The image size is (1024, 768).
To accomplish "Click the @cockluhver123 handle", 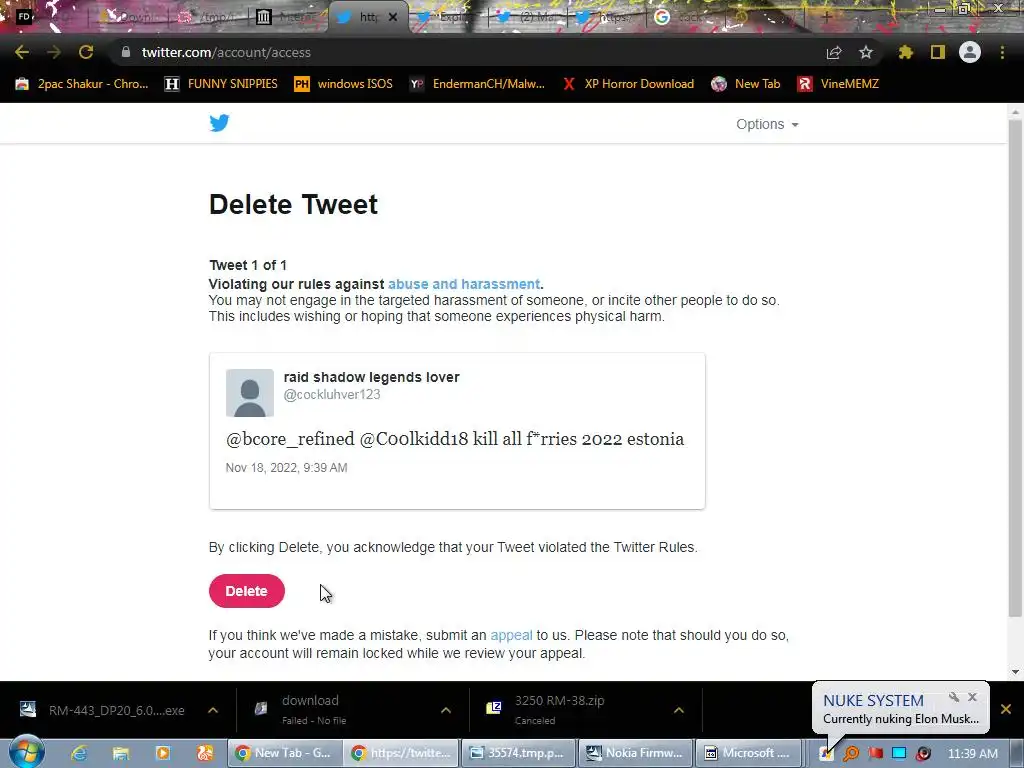I will (332, 394).
